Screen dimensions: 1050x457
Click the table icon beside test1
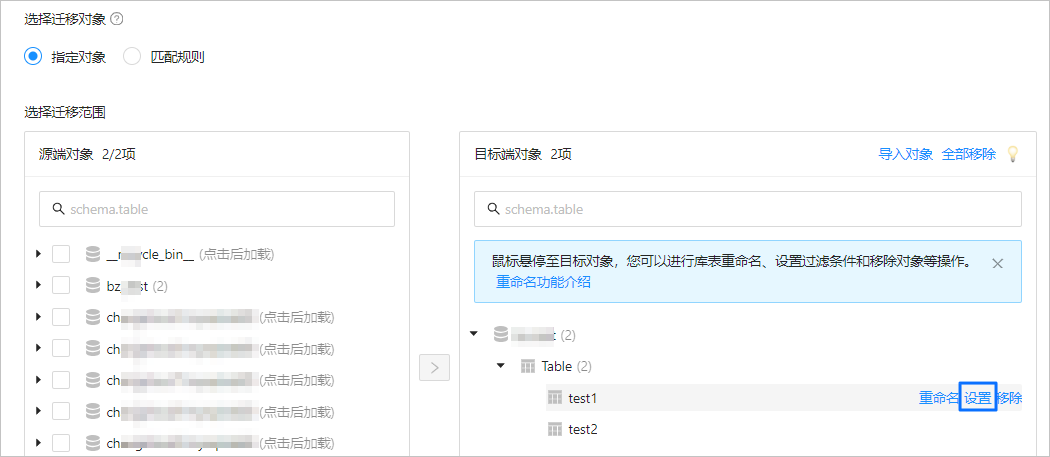tap(554, 397)
